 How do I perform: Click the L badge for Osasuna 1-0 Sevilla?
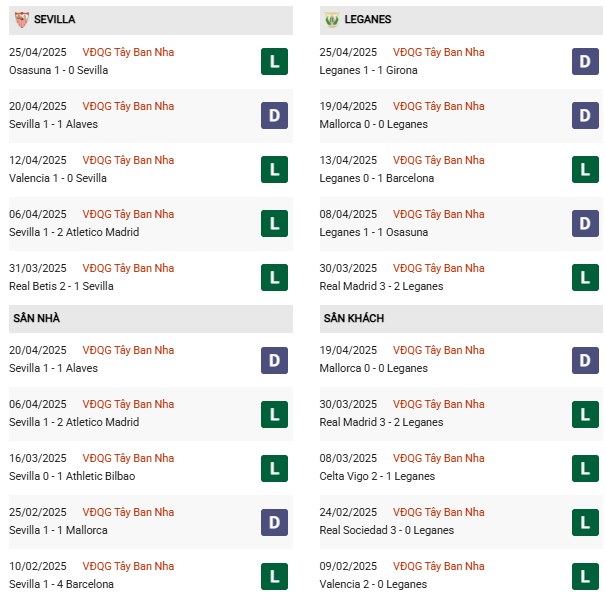274,61
